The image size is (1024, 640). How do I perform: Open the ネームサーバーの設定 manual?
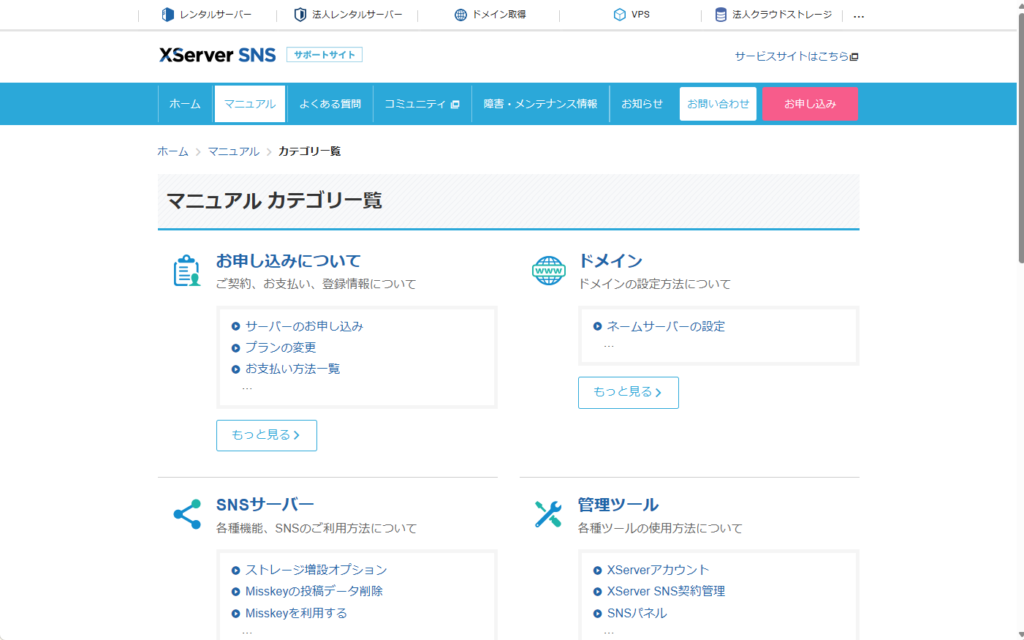[665, 326]
